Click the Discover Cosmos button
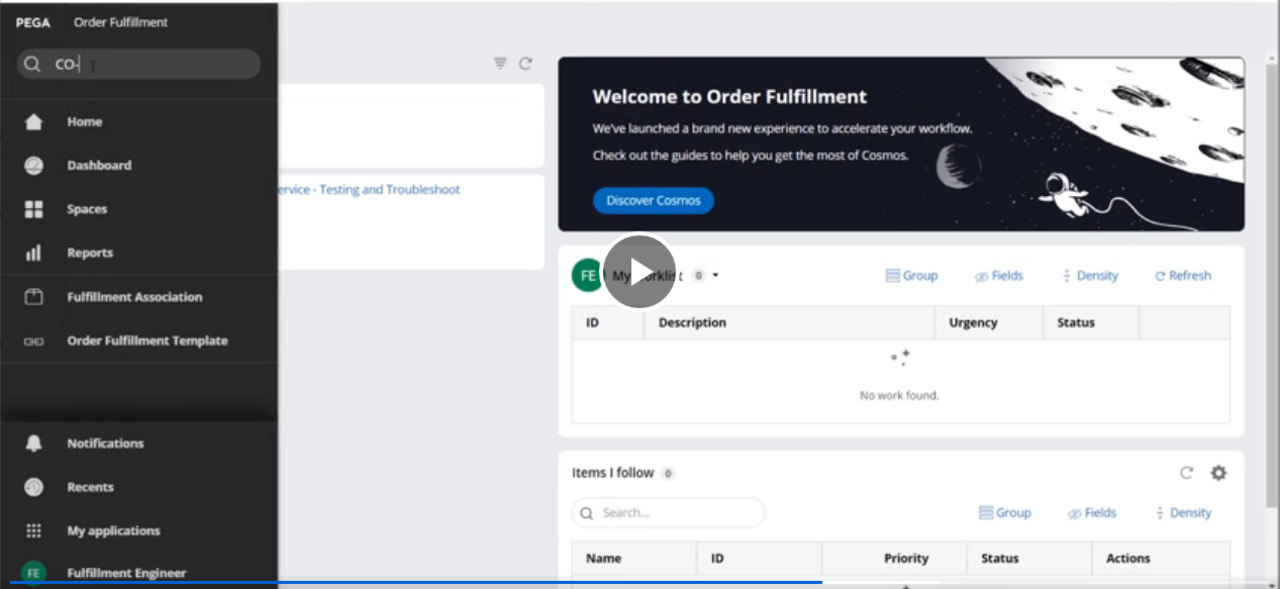Screen dimensions: 1280x589 653,200
